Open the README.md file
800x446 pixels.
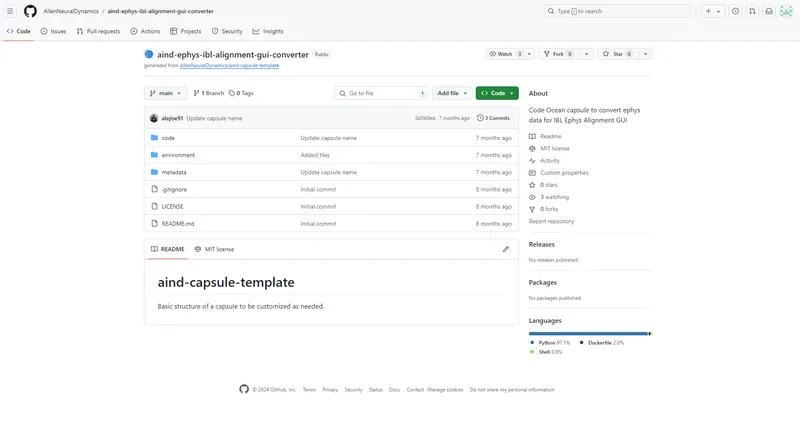point(178,224)
